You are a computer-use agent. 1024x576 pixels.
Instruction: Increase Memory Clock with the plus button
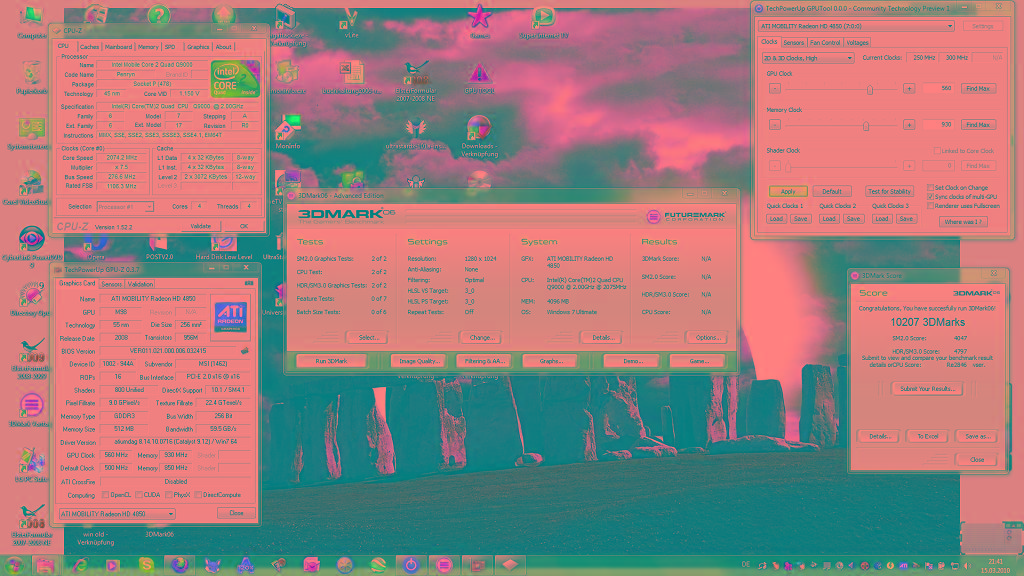pos(908,124)
